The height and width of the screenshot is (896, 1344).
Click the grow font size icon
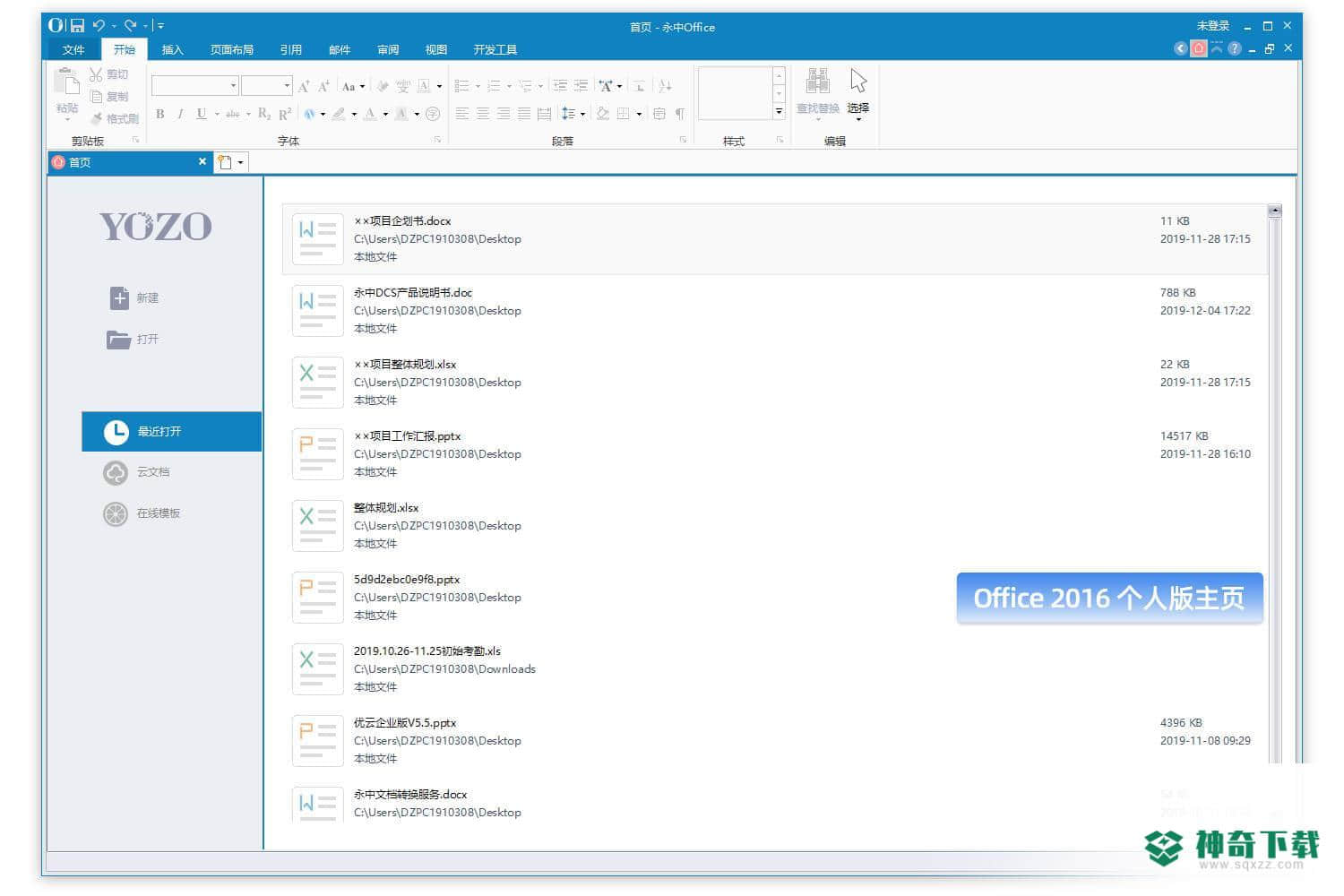click(x=304, y=86)
